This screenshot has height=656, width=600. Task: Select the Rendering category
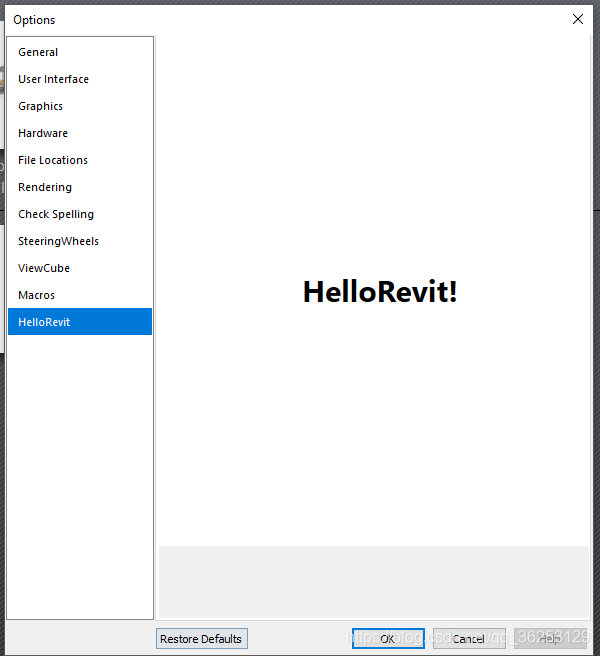(79, 187)
